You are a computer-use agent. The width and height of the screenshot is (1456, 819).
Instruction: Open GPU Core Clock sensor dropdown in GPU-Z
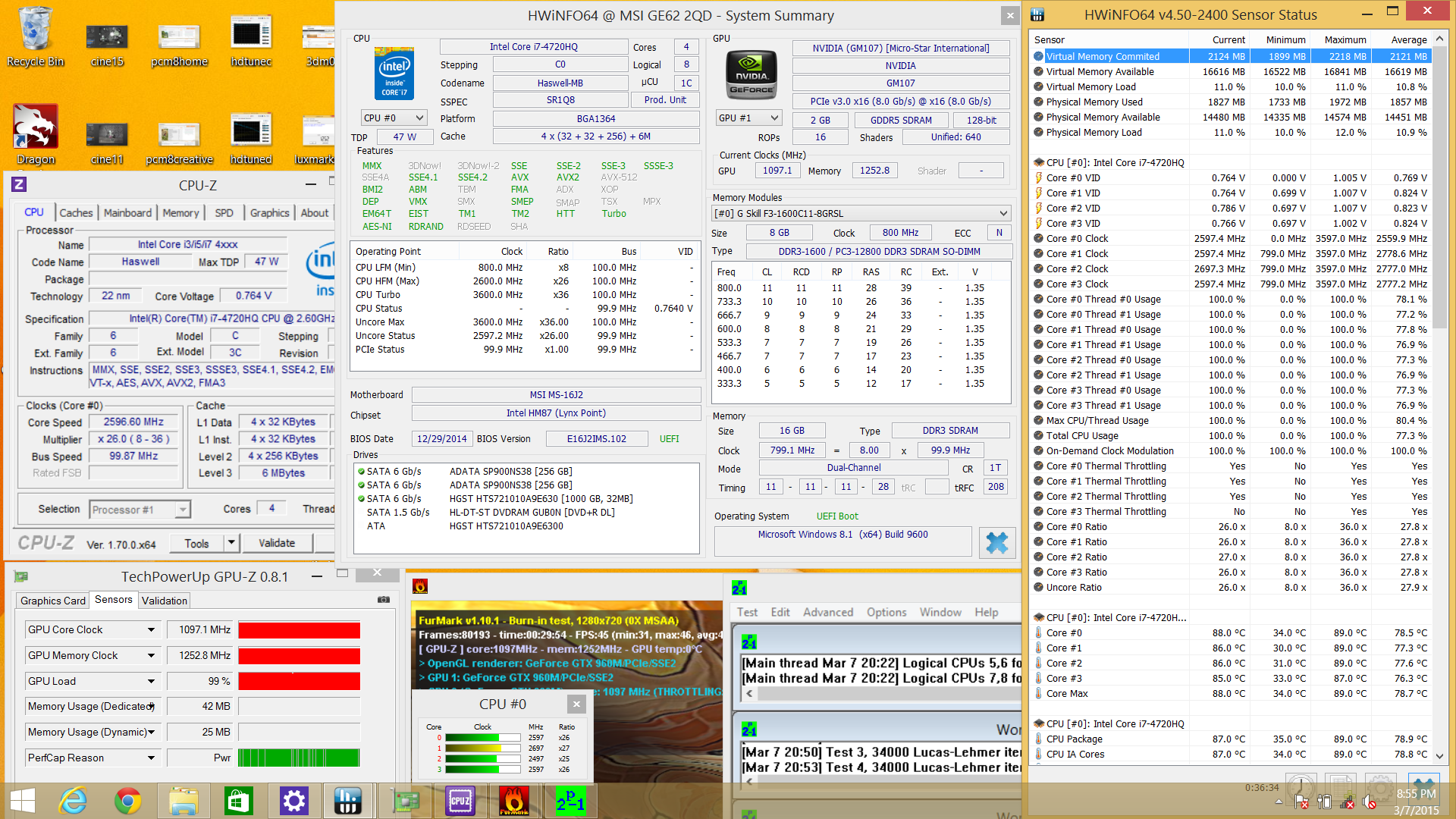(151, 629)
